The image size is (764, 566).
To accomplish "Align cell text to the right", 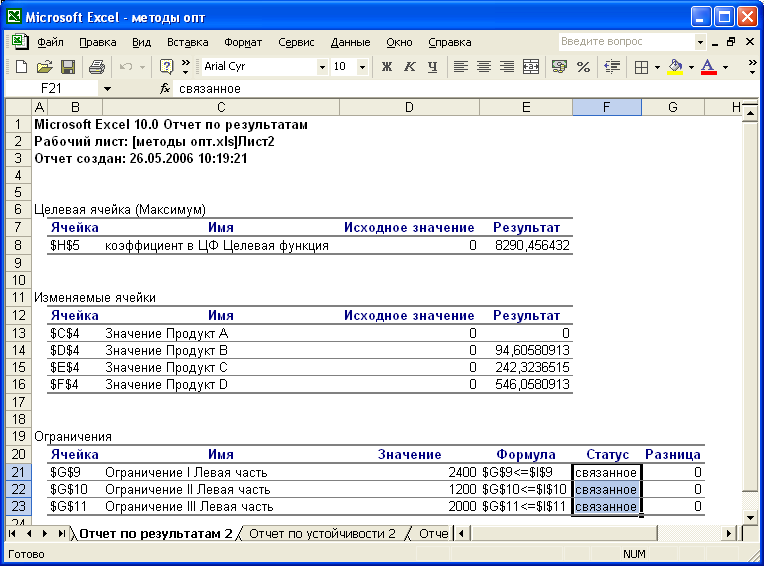I will pos(507,67).
